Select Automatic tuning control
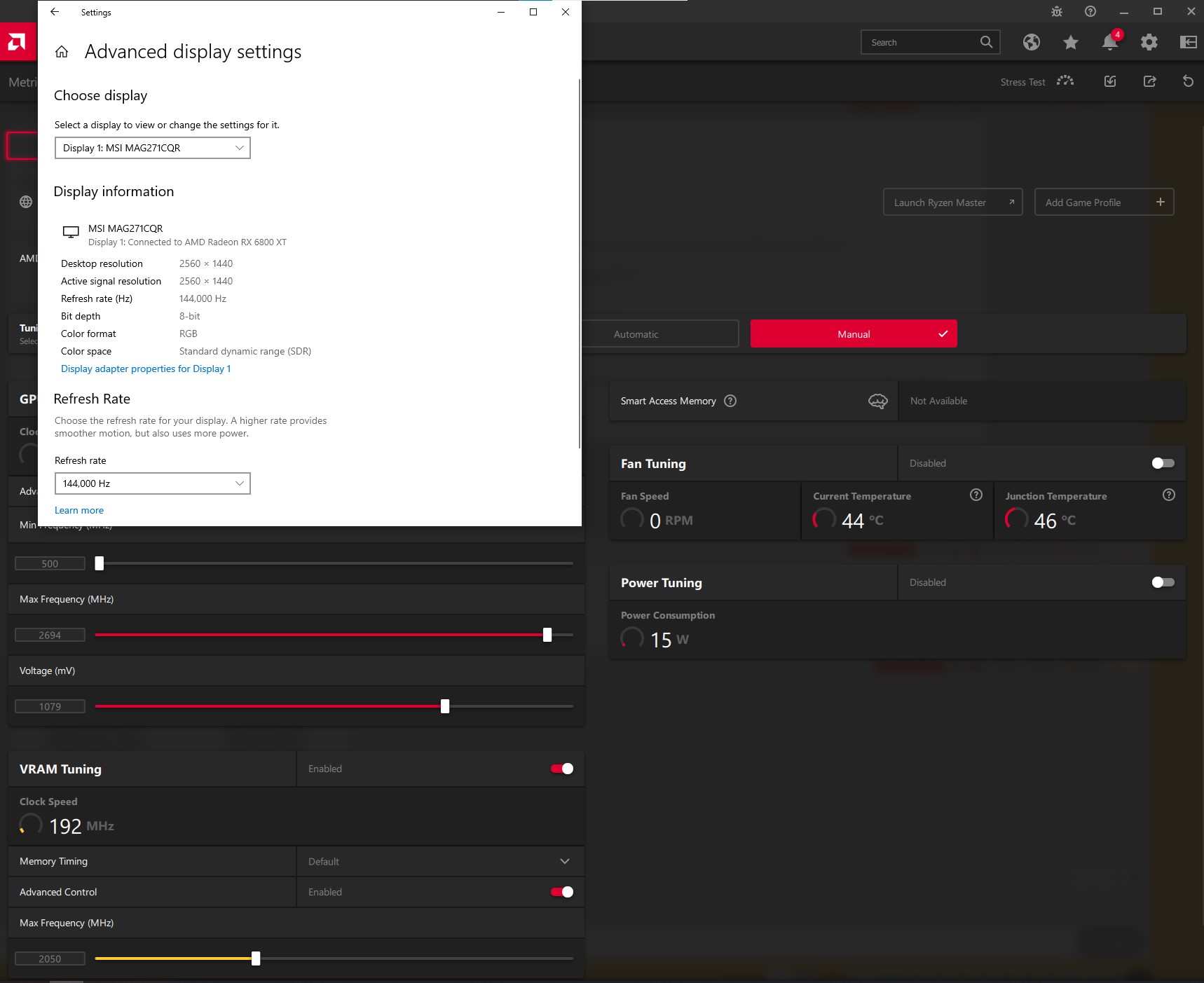 [636, 334]
